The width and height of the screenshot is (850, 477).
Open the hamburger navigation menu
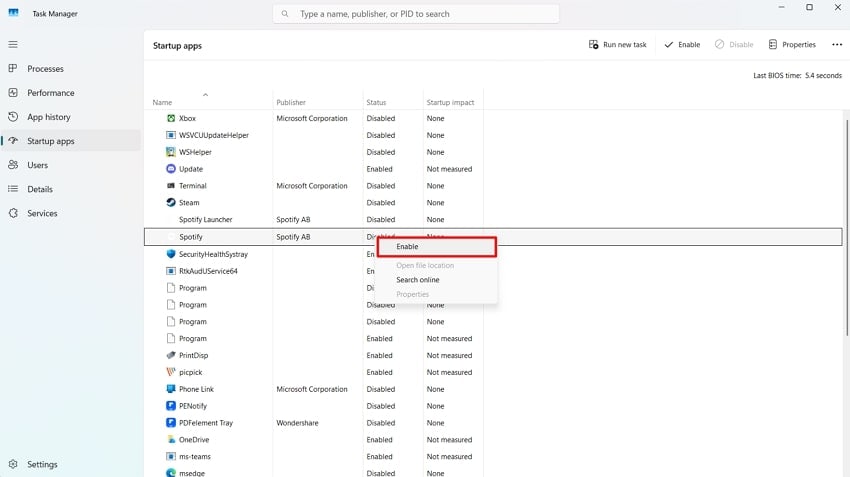click(13, 44)
